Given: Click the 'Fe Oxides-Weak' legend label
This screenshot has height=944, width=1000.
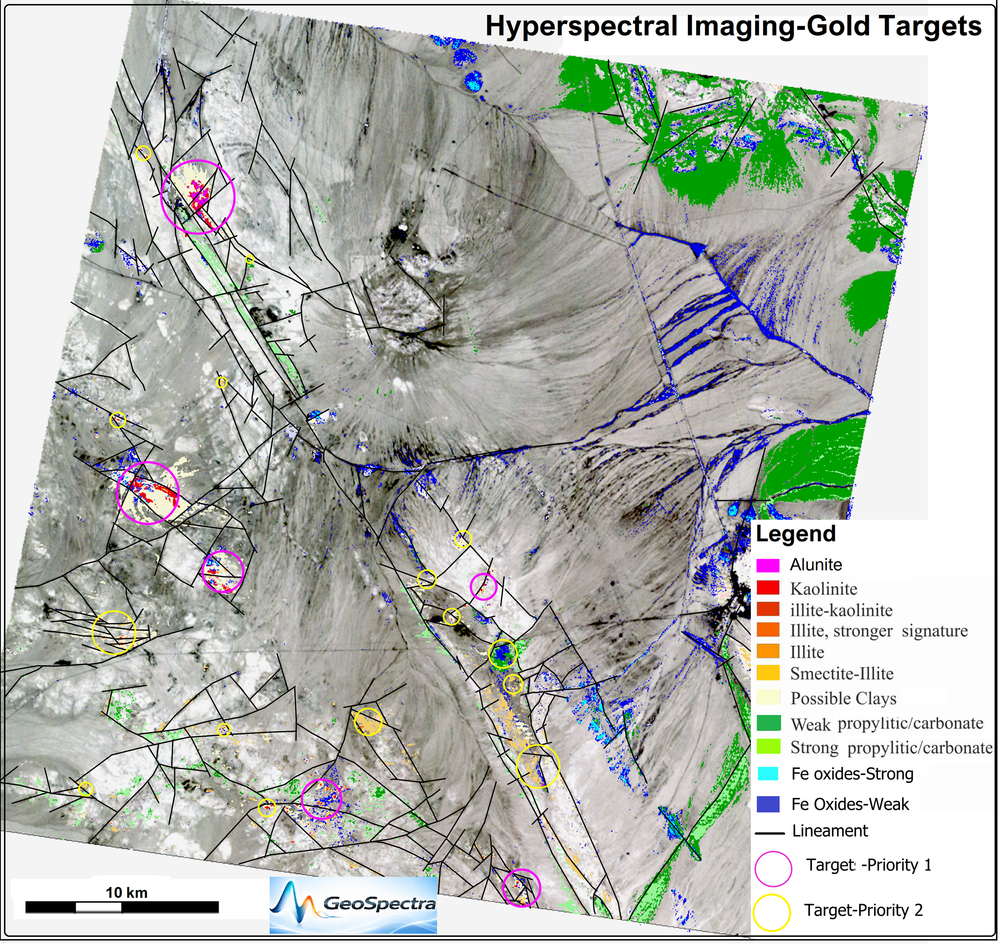Looking at the screenshot, I should [x=850, y=804].
